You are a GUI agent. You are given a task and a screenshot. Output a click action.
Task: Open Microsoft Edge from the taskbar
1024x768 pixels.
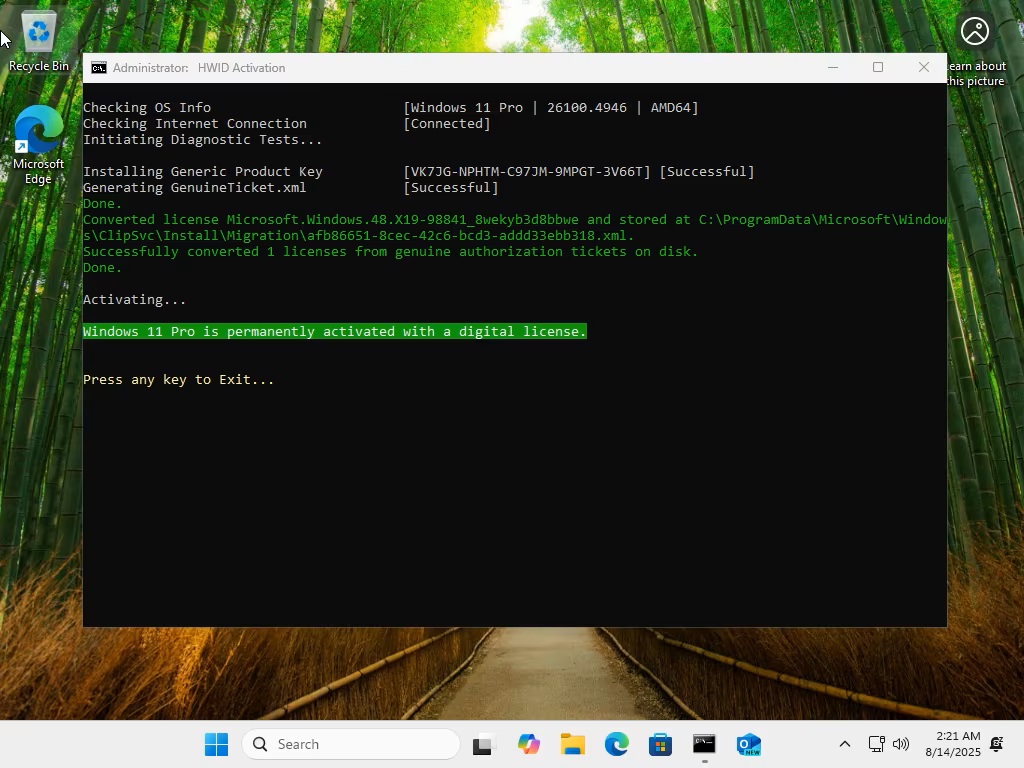coord(616,744)
